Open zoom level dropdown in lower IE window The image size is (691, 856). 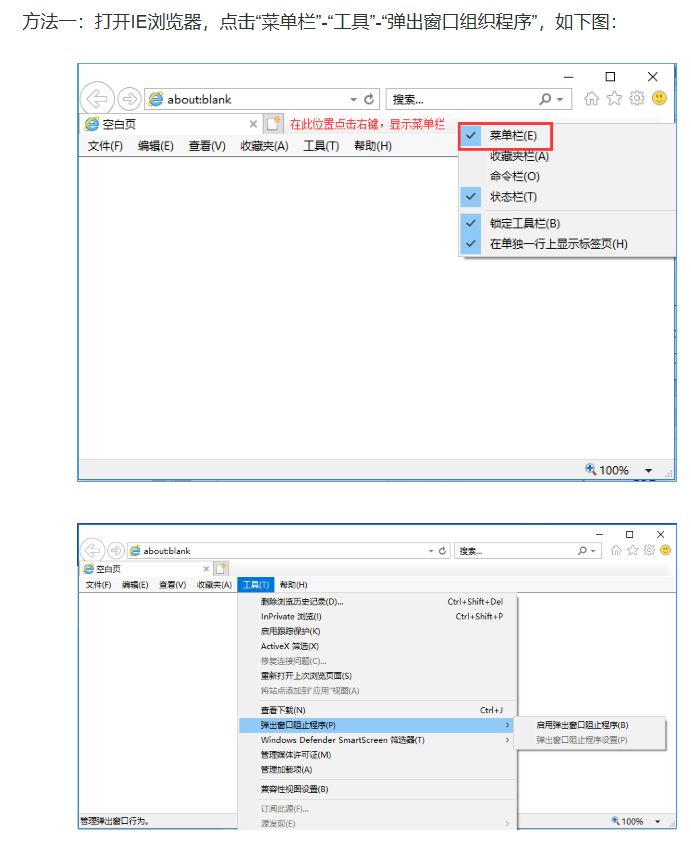[658, 821]
